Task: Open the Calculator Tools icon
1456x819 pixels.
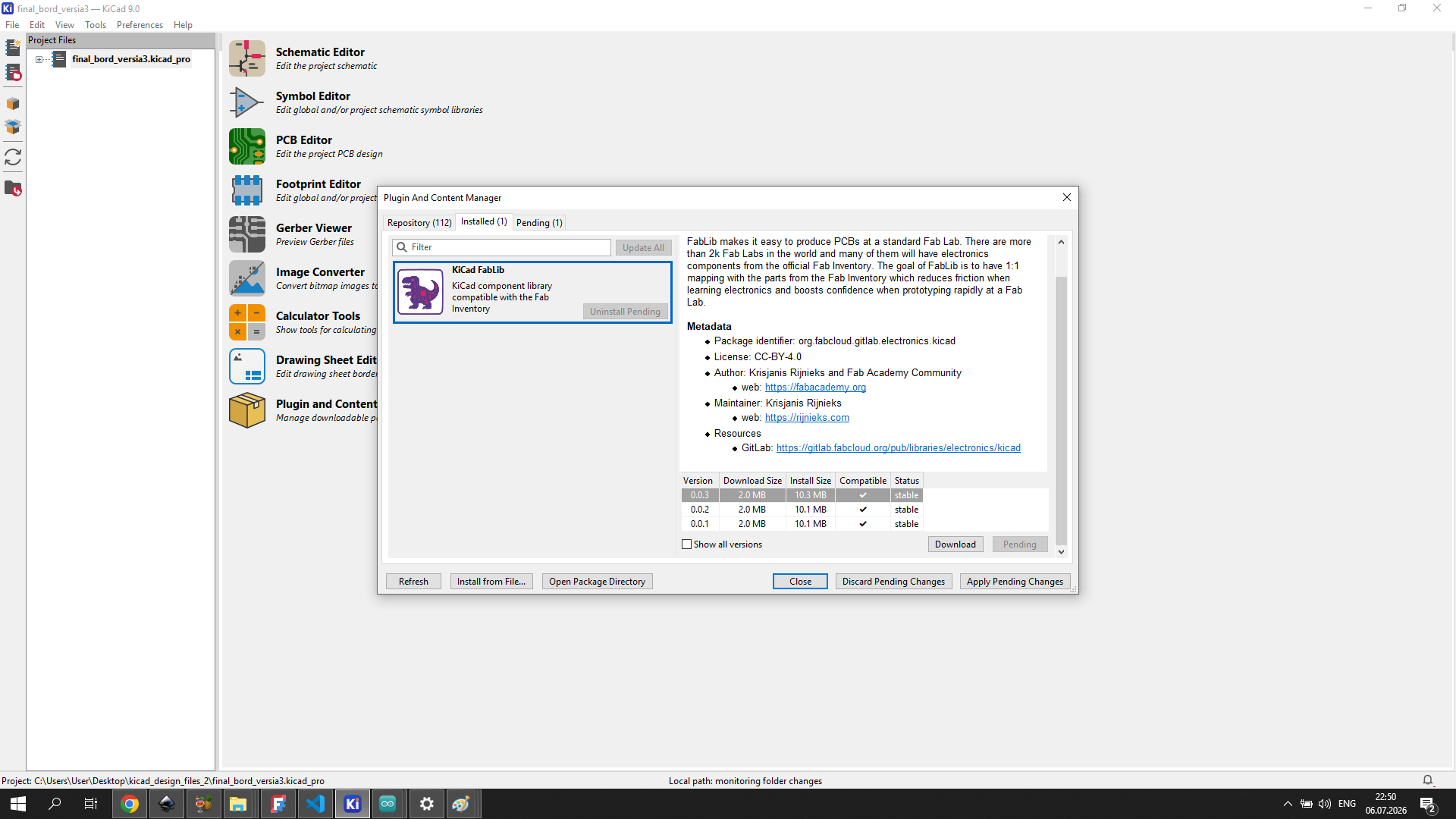Action: point(247,322)
